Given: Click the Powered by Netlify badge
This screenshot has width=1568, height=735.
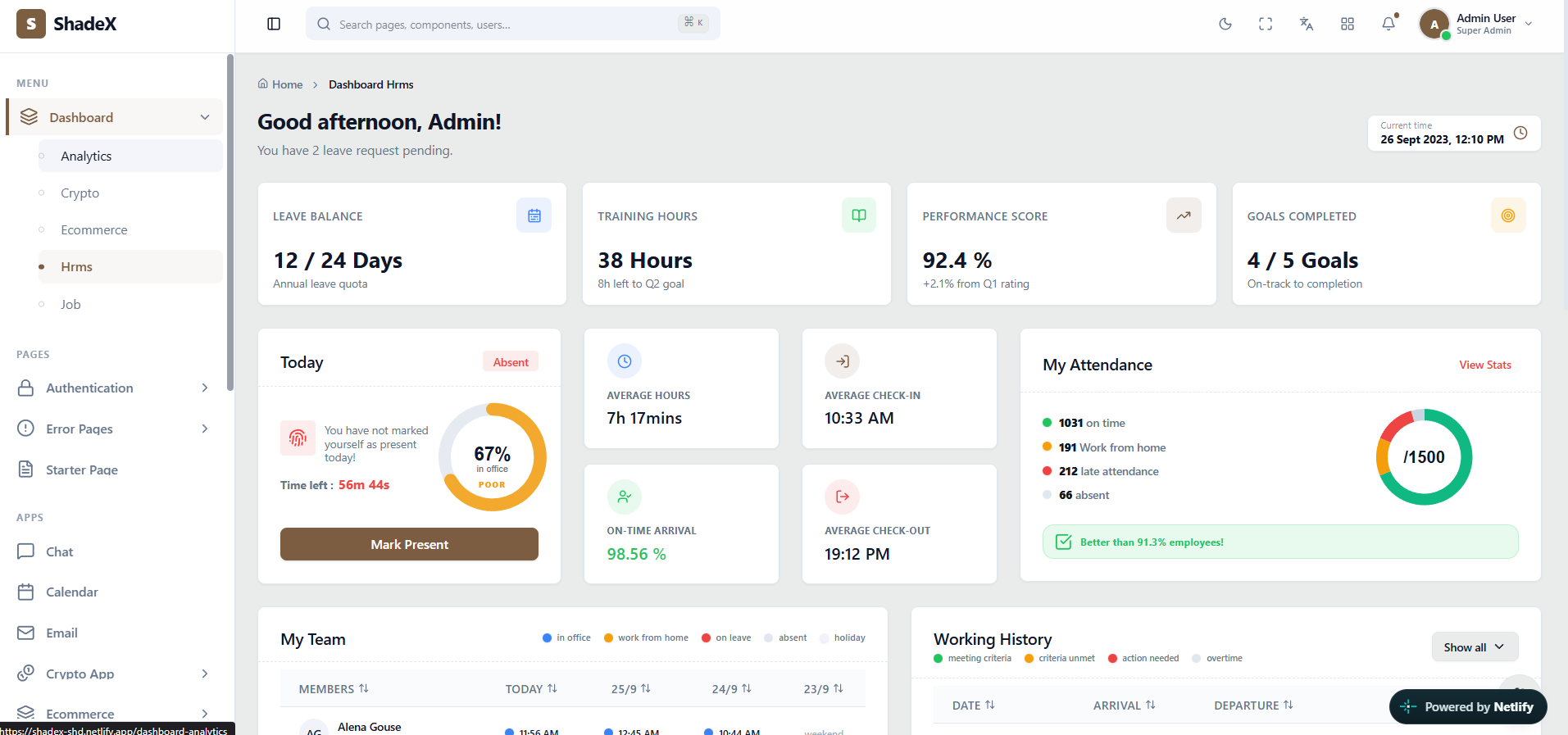Looking at the screenshot, I should [1468, 706].
